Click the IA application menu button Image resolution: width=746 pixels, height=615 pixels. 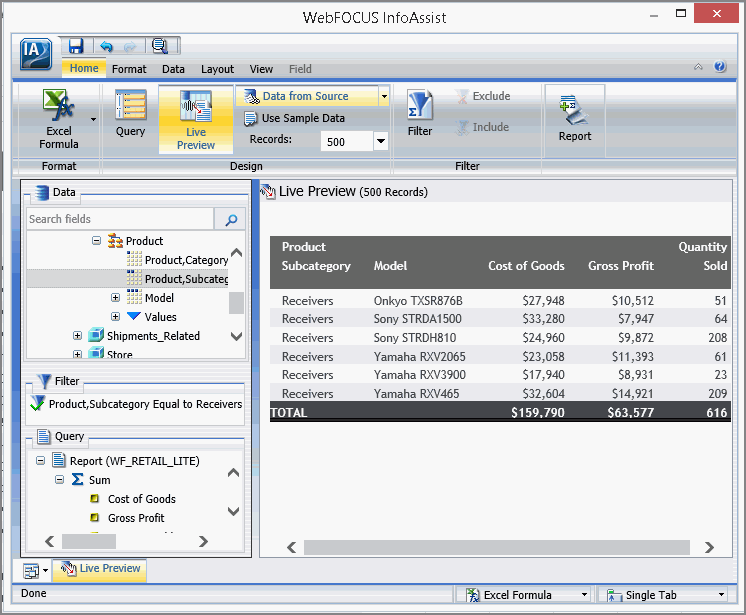point(36,53)
